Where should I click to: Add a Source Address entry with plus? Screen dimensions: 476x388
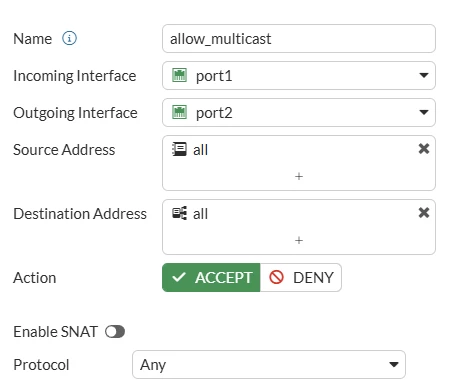(299, 176)
